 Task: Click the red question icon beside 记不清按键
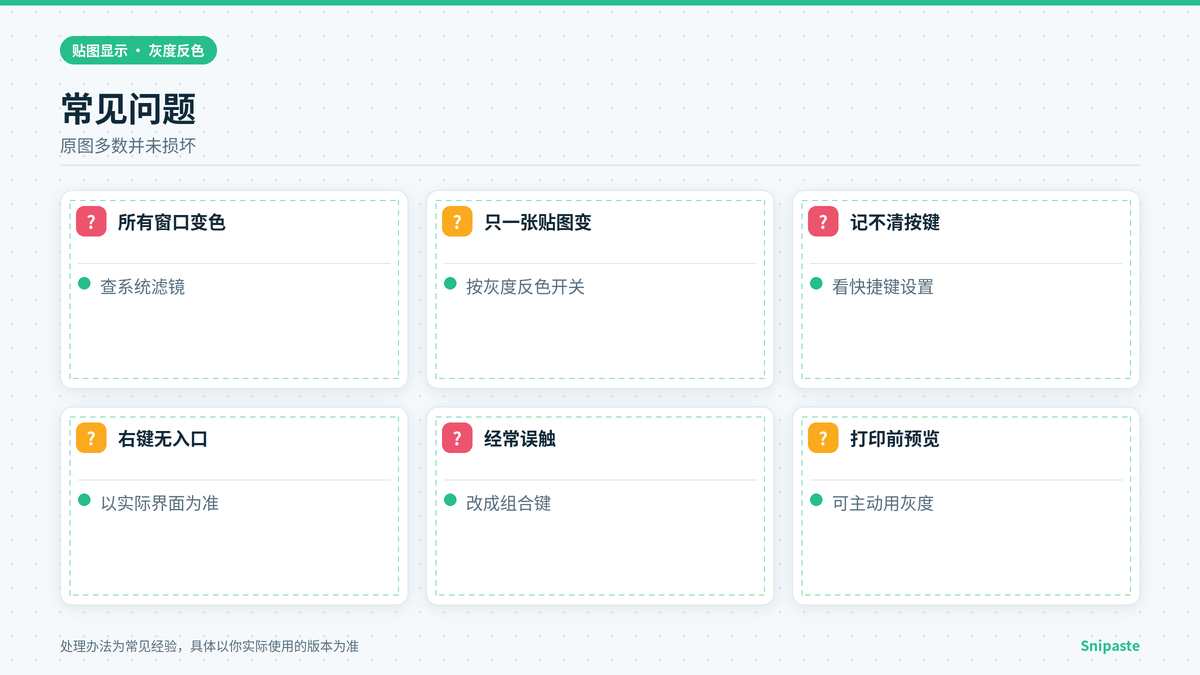(823, 222)
